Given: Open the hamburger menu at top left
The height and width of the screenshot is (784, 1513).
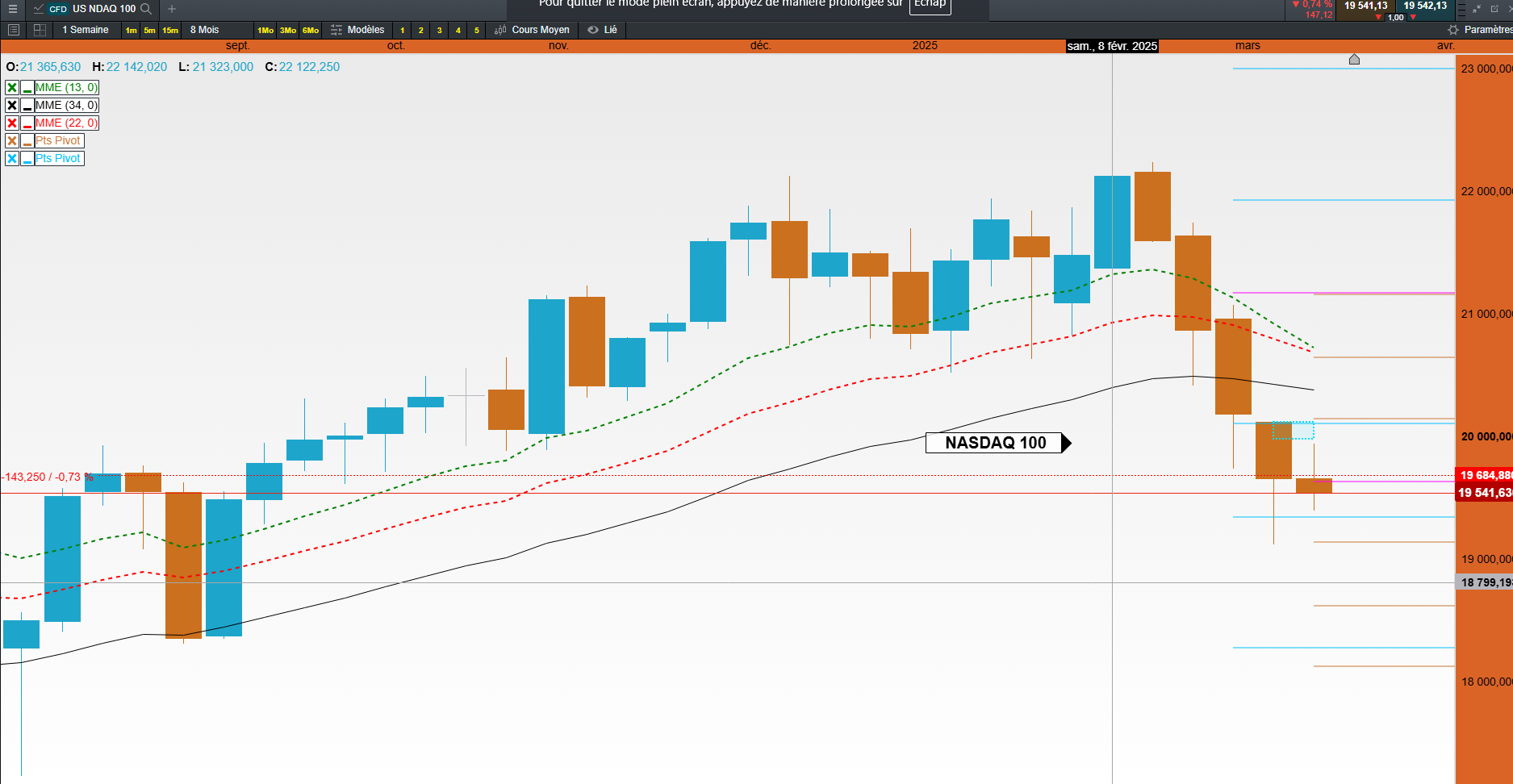Looking at the screenshot, I should pos(12,9).
